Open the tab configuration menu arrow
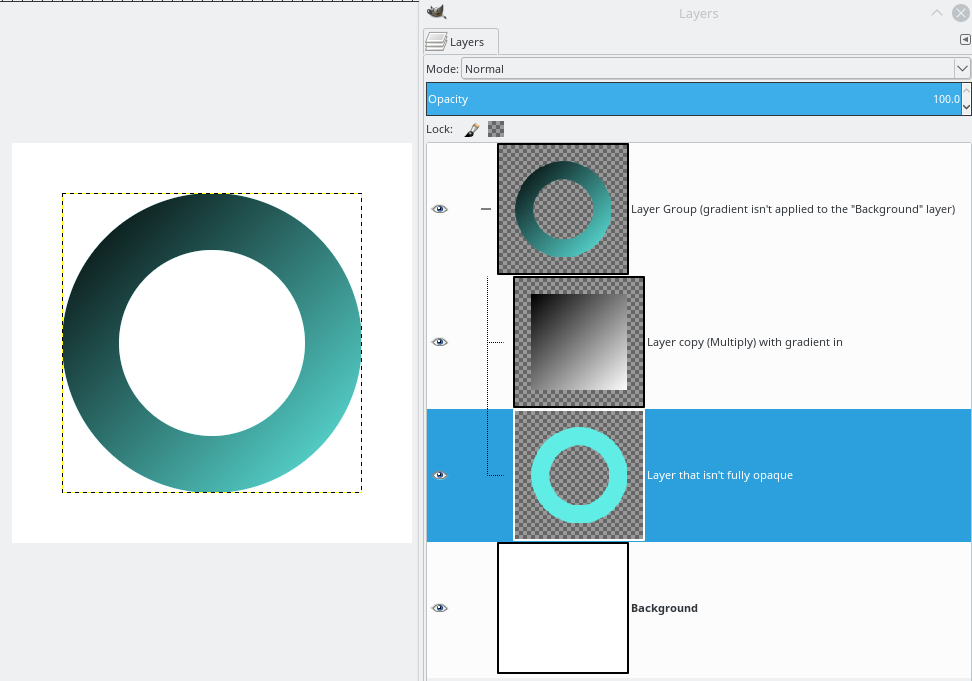Screen dimensions: 972x681 click(965, 40)
